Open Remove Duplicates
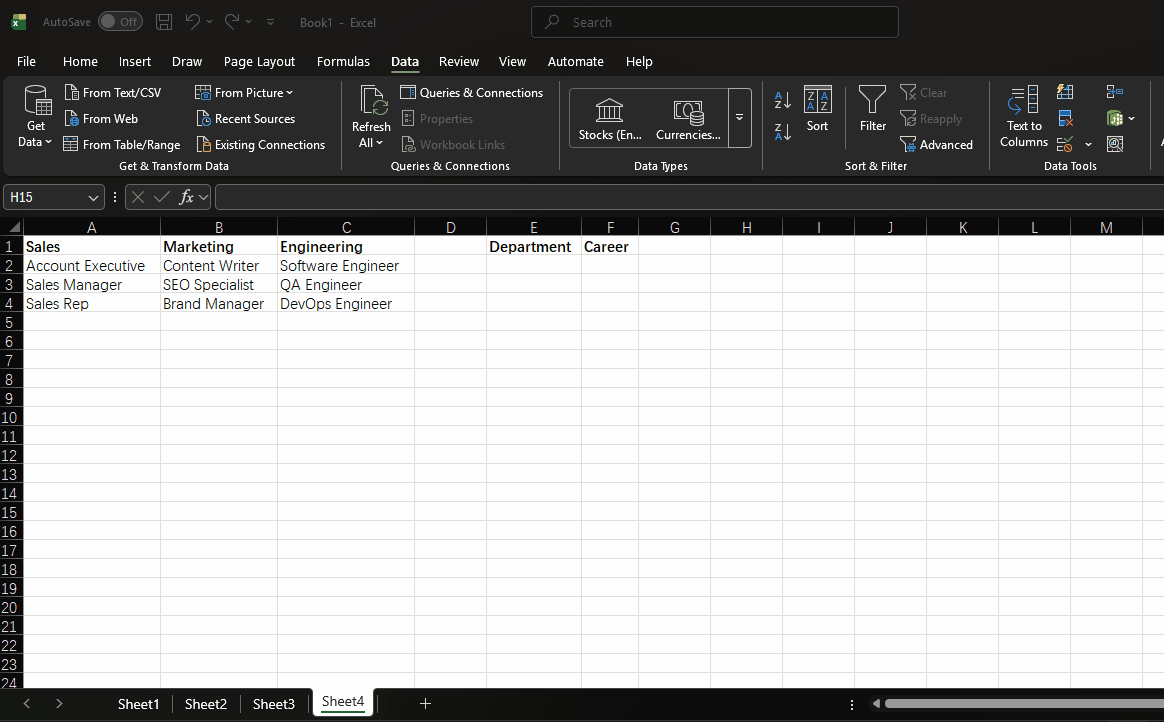1164x722 pixels. point(1064,117)
